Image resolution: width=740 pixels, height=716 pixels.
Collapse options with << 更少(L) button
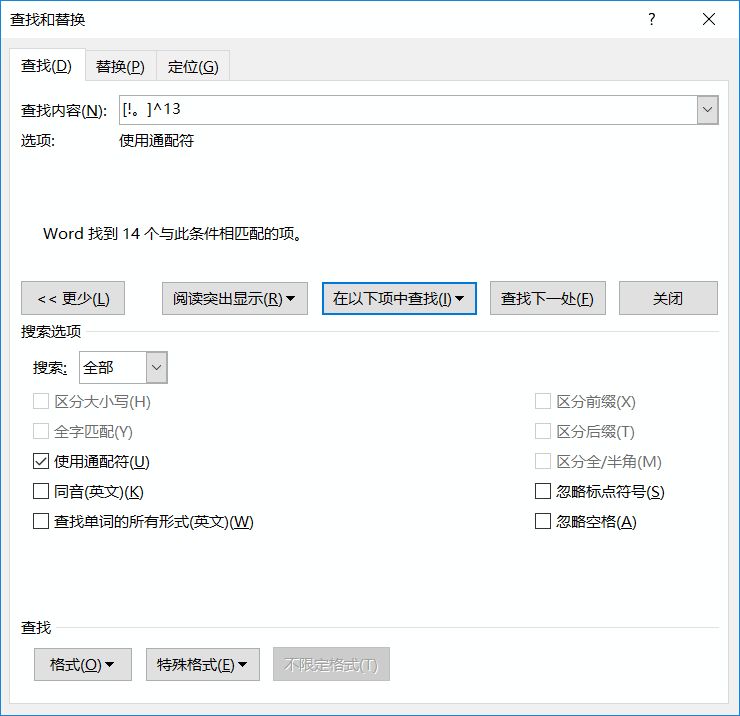(x=73, y=298)
